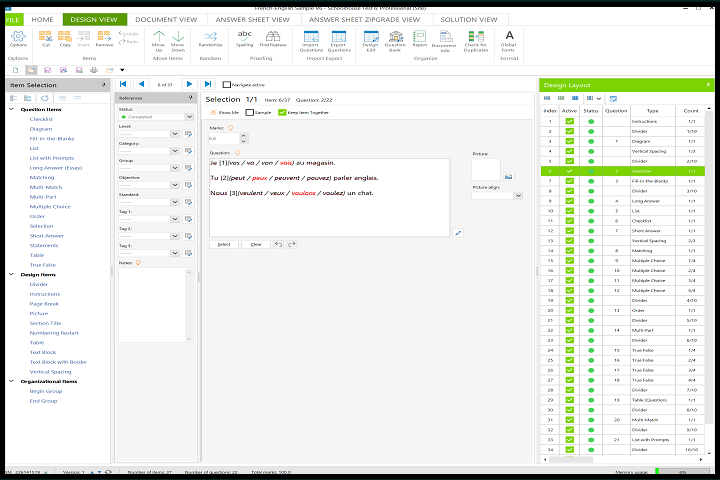The height and width of the screenshot is (480, 720).
Task: Enable the Navigate active checkbox
Action: pyautogui.click(x=226, y=85)
